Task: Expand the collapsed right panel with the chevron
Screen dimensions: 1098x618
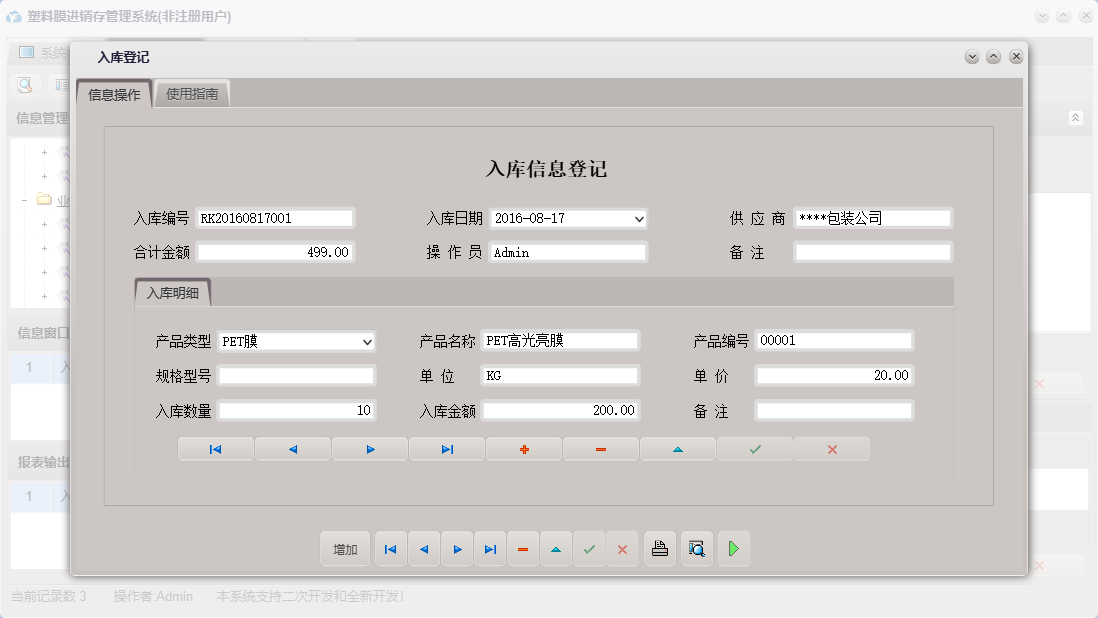Action: point(1076,117)
